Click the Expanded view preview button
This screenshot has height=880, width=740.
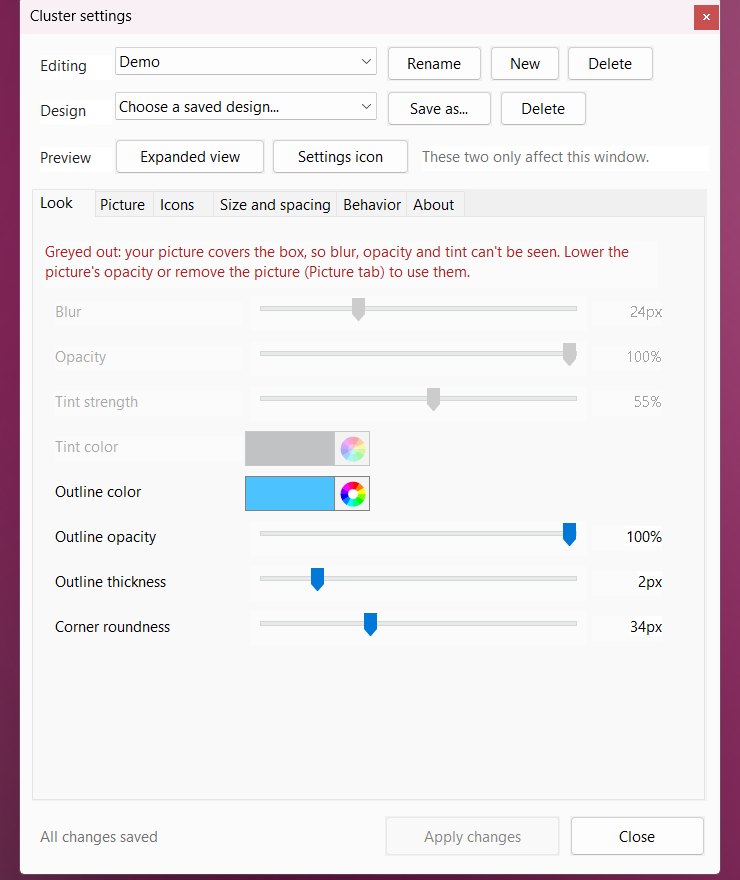[x=190, y=157]
